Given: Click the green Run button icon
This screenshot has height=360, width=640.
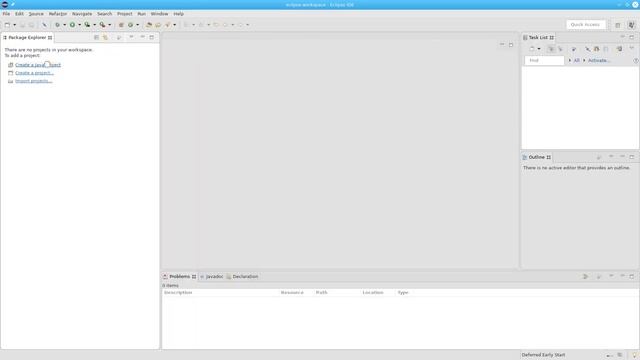Looking at the screenshot, I should coord(72,25).
